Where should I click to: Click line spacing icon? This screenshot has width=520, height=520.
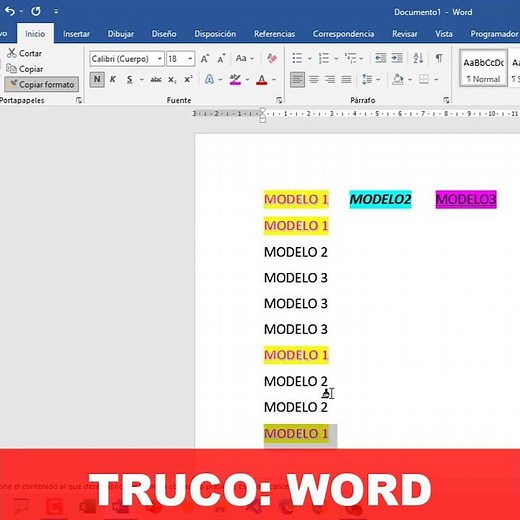pos(367,79)
